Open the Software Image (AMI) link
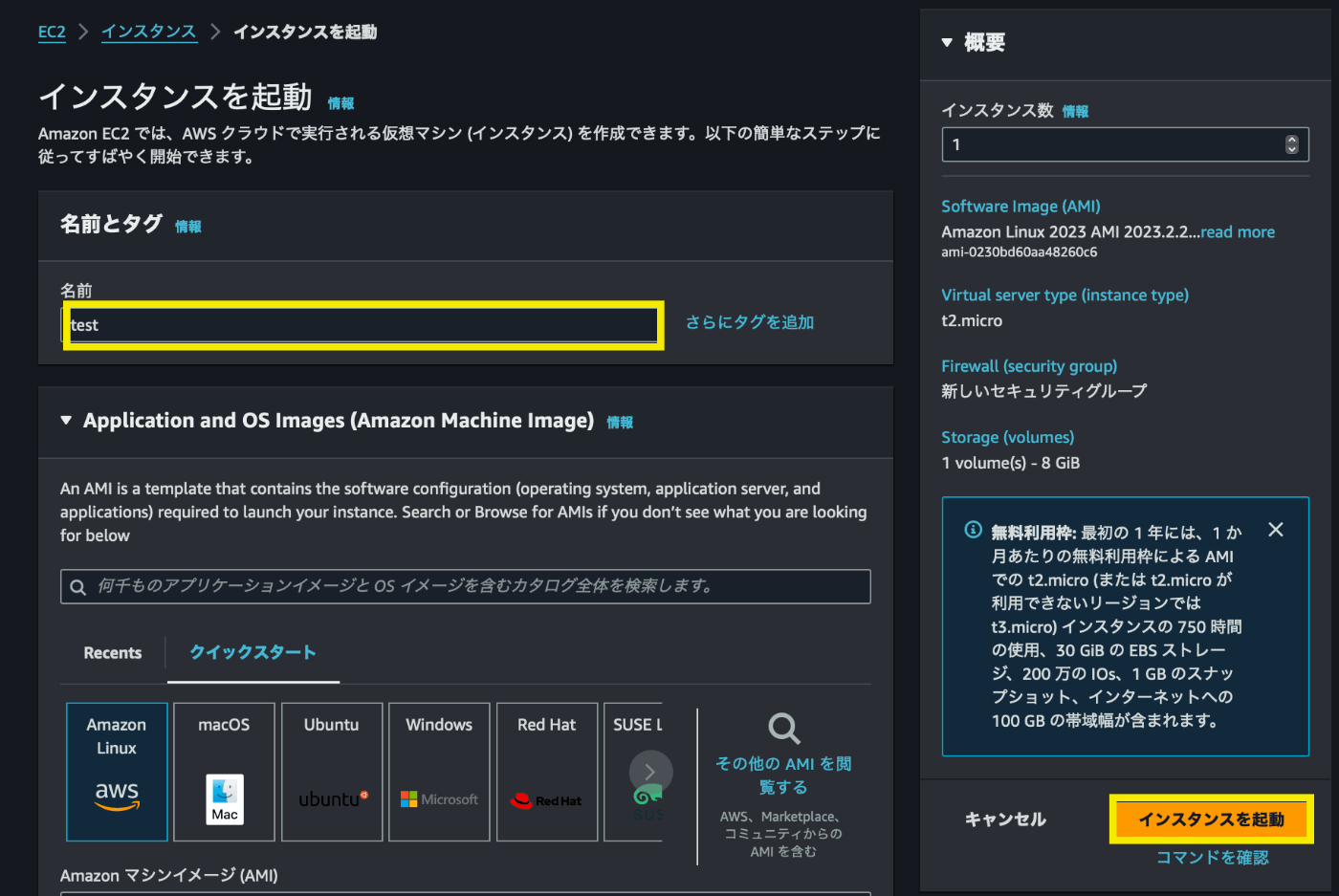Image resolution: width=1339 pixels, height=896 pixels. (1021, 207)
